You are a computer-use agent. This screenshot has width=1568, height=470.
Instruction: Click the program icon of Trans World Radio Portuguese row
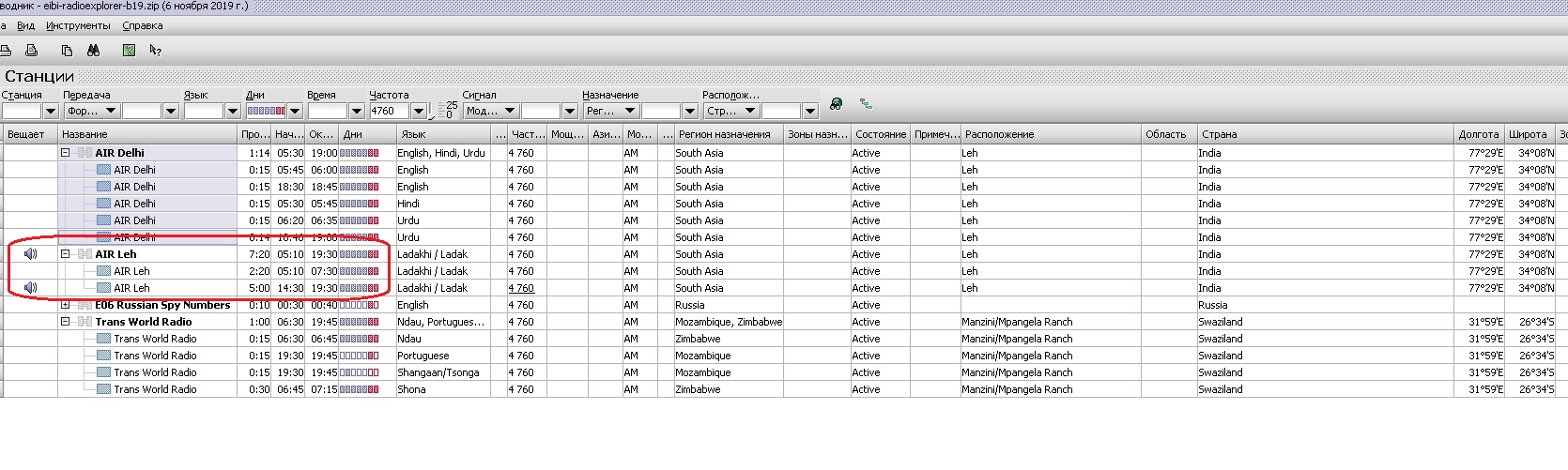[103, 356]
